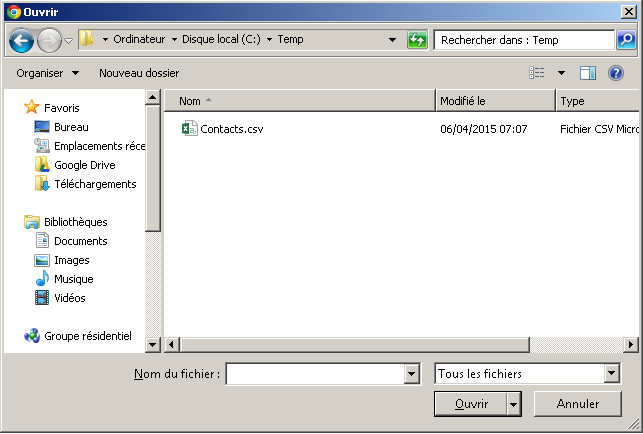Screen dimensions: 643x434
Task: Refresh the folder with green arrows icon
Action: [x=417, y=40]
